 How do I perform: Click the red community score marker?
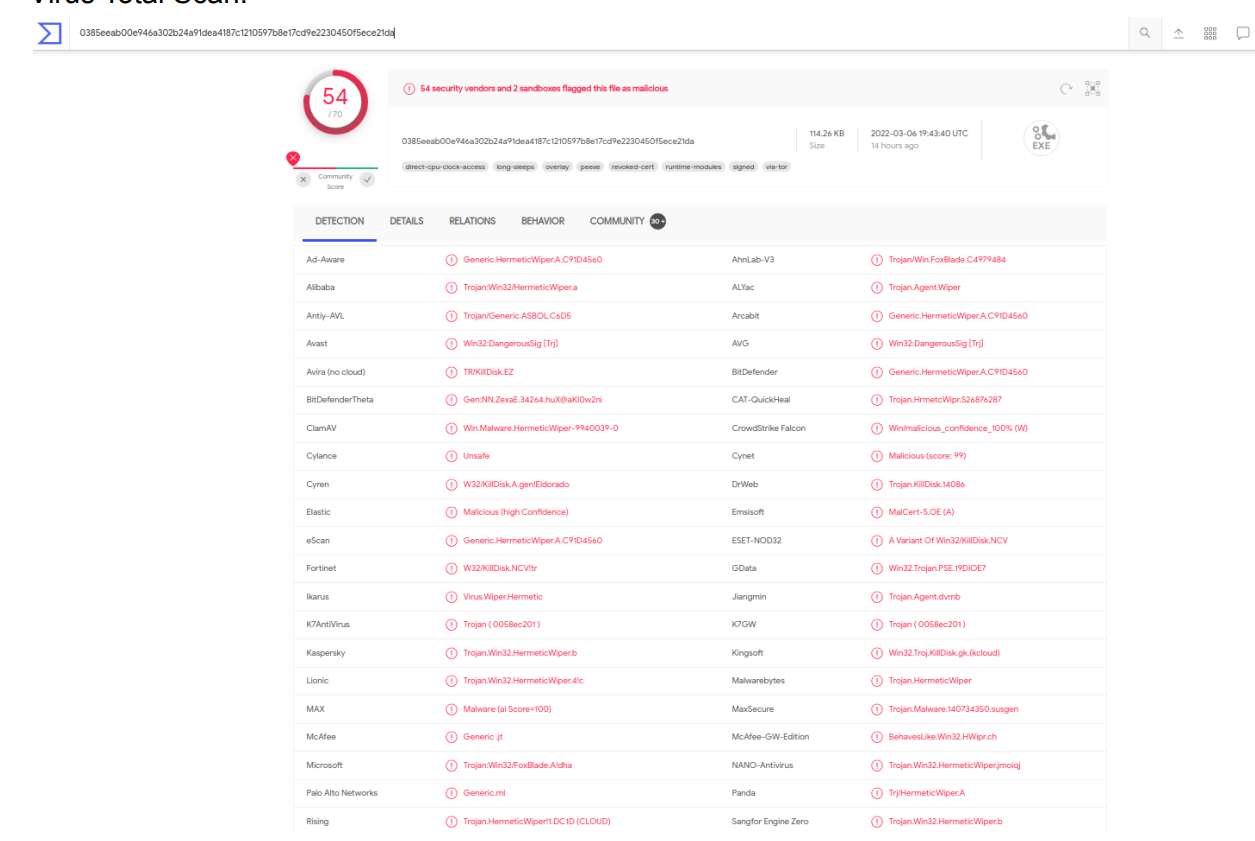click(293, 157)
